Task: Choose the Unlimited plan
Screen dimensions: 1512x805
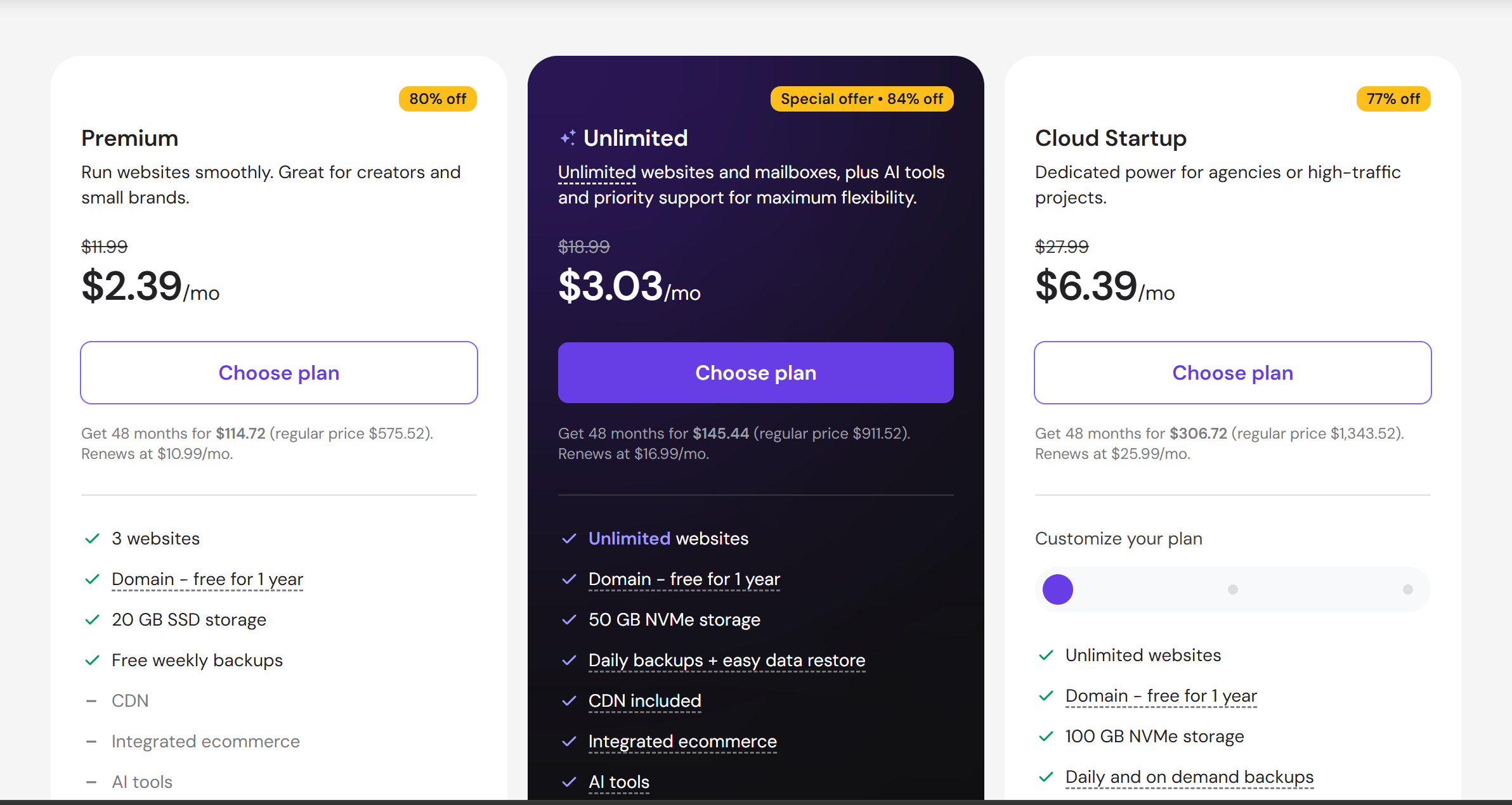Action: coord(756,373)
